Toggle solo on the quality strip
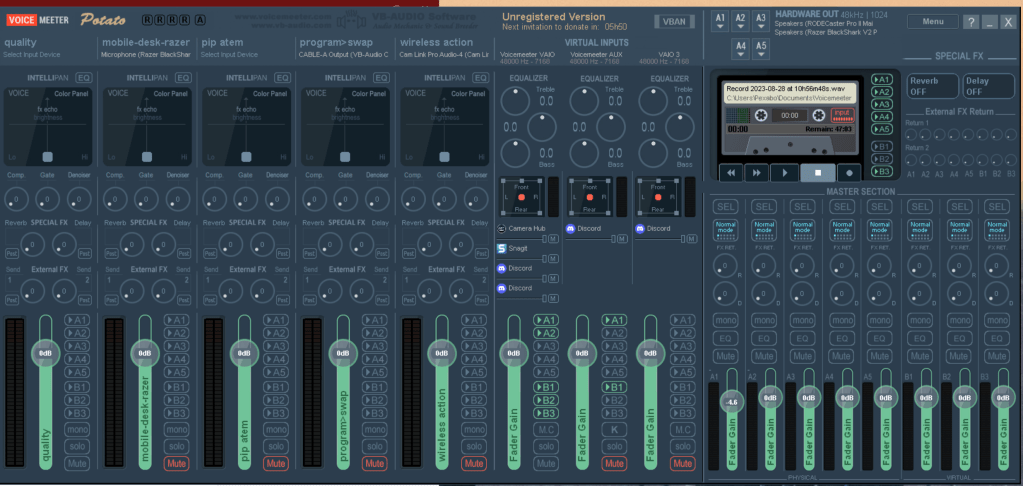 click(77, 447)
